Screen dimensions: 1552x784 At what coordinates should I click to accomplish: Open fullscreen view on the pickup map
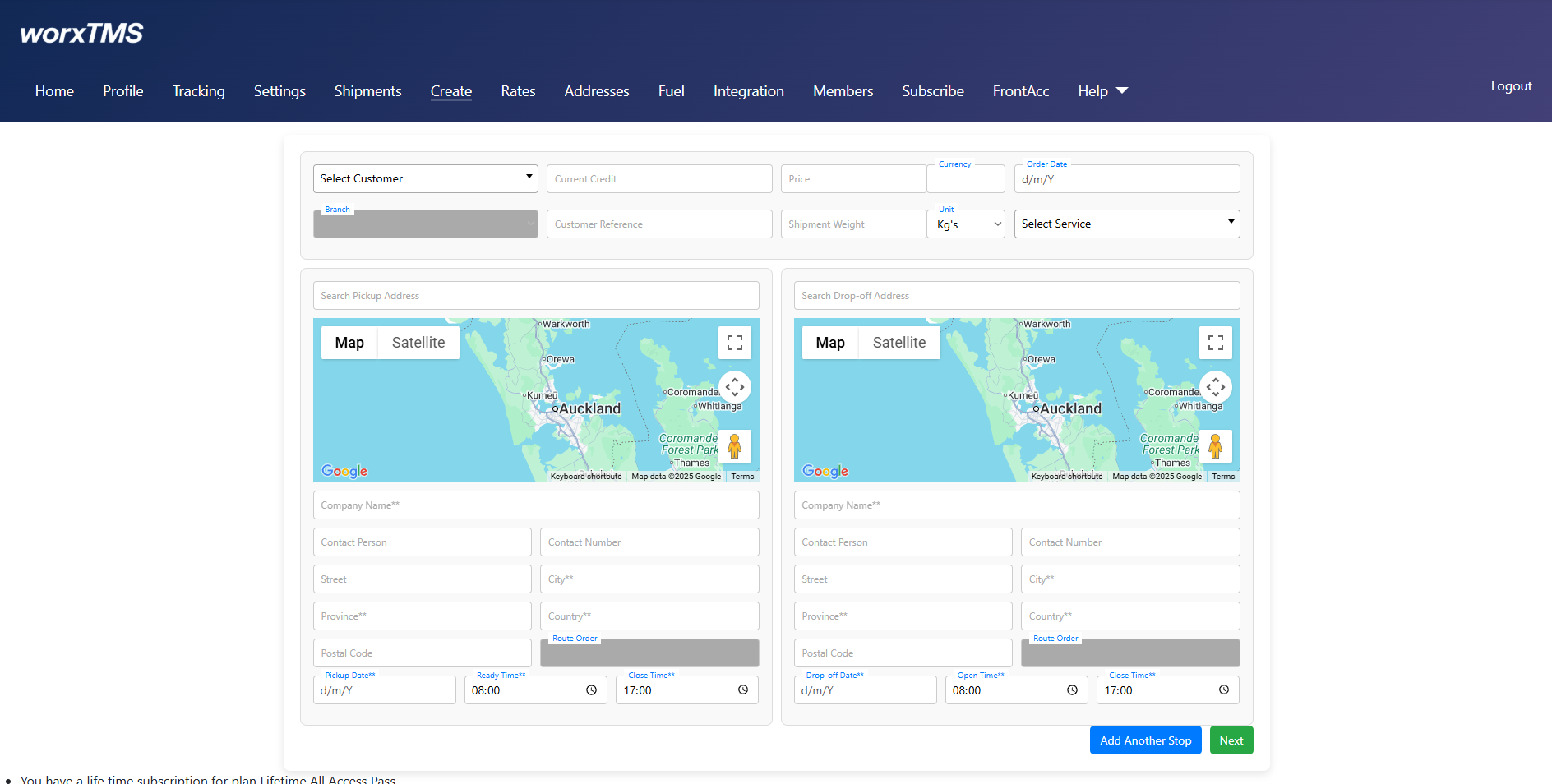(x=734, y=342)
